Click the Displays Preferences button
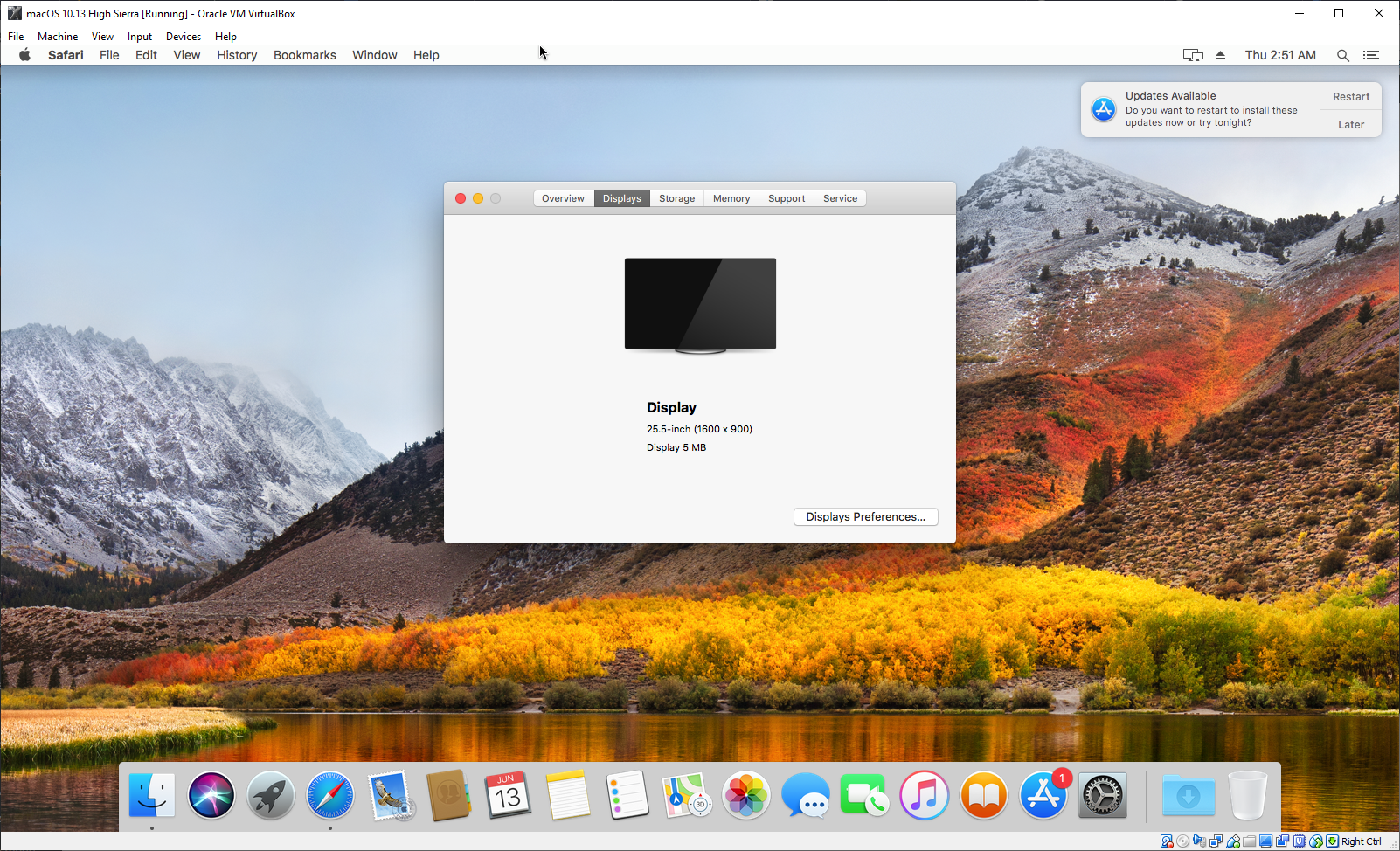This screenshot has width=1400, height=851. pos(865,516)
